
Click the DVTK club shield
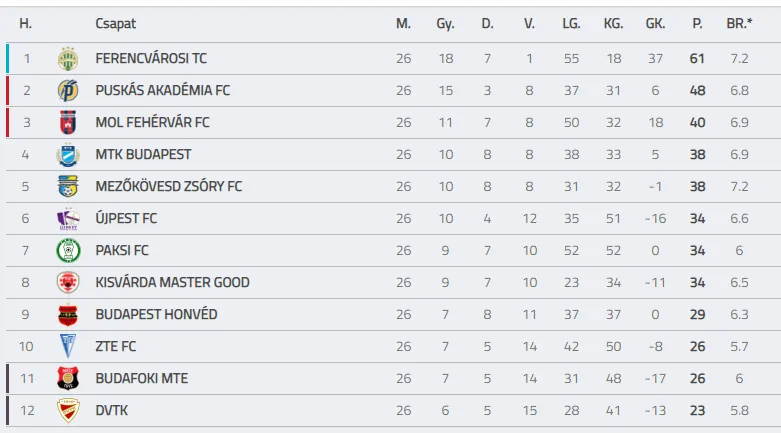pos(68,411)
